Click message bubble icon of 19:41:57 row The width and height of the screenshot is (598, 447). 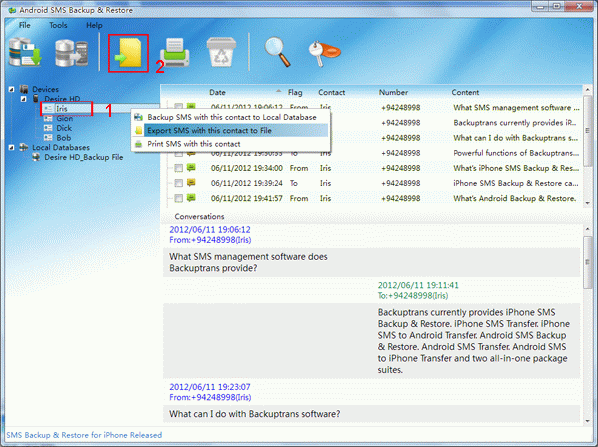click(x=191, y=198)
